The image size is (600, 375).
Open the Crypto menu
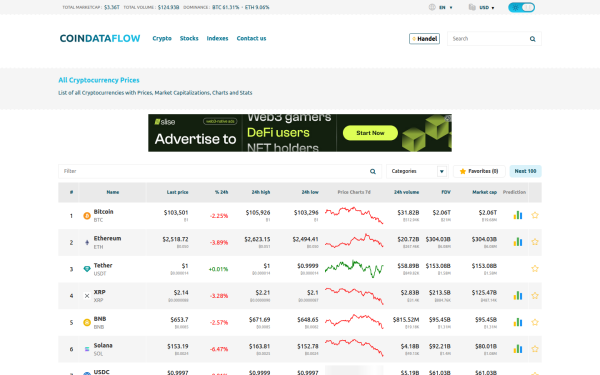click(162, 38)
